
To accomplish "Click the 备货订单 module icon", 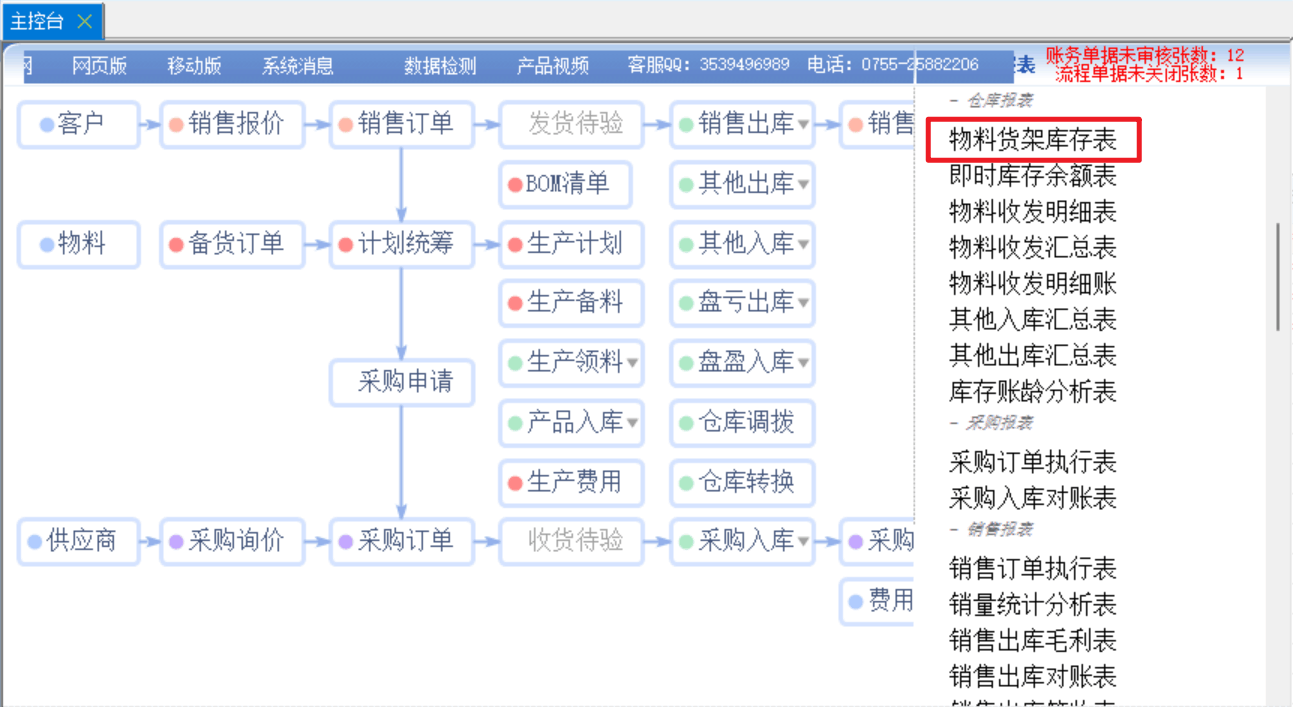I will tap(176, 245).
